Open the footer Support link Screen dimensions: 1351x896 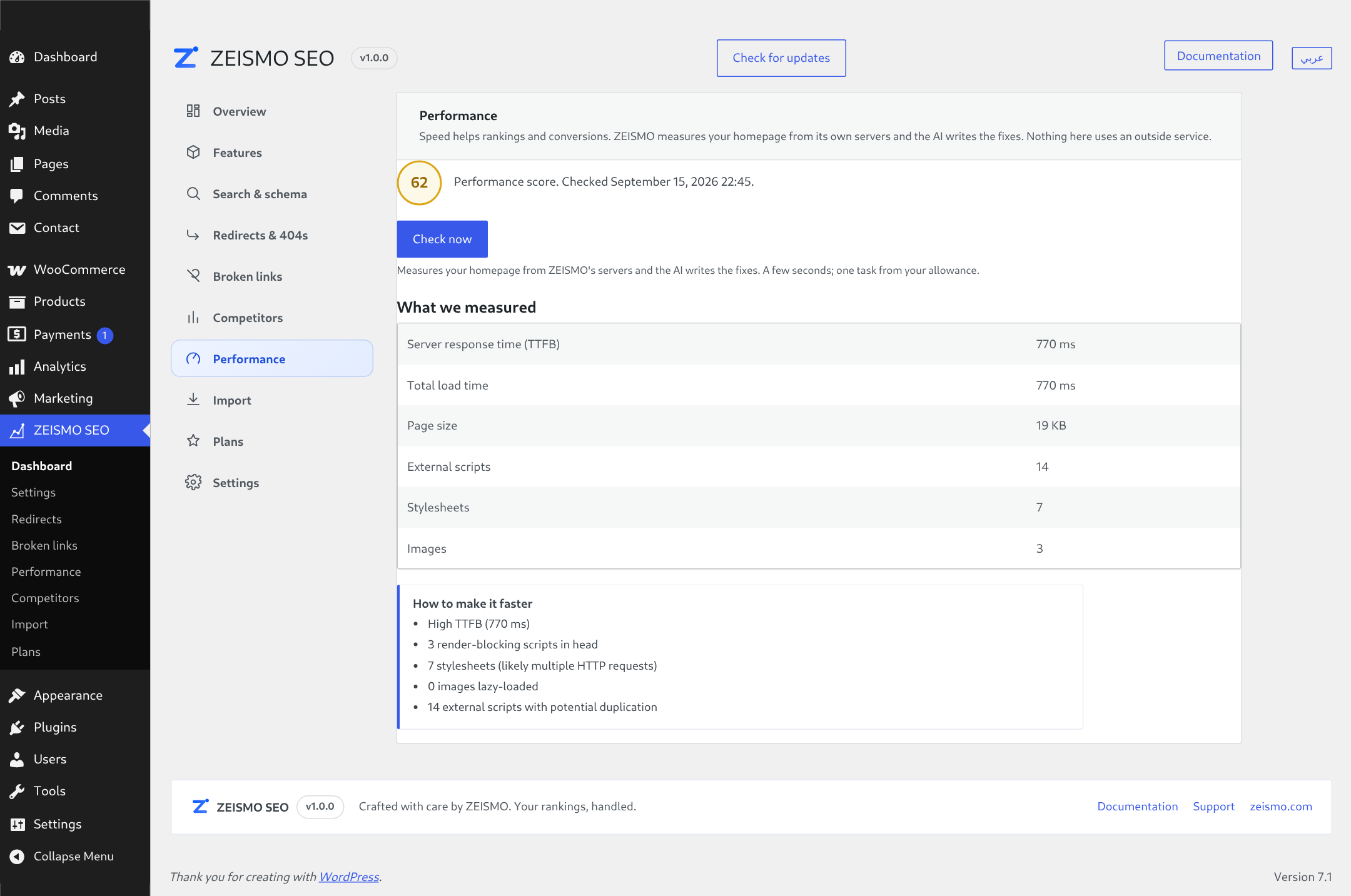coord(1213,807)
